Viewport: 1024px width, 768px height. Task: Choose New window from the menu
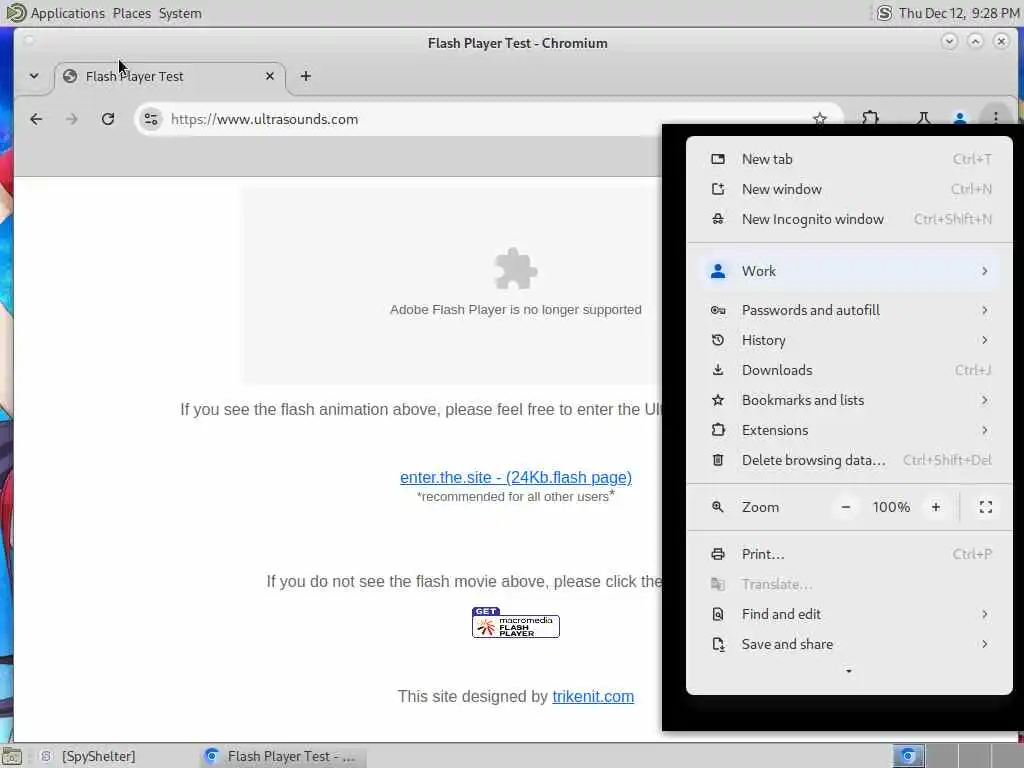click(849, 189)
